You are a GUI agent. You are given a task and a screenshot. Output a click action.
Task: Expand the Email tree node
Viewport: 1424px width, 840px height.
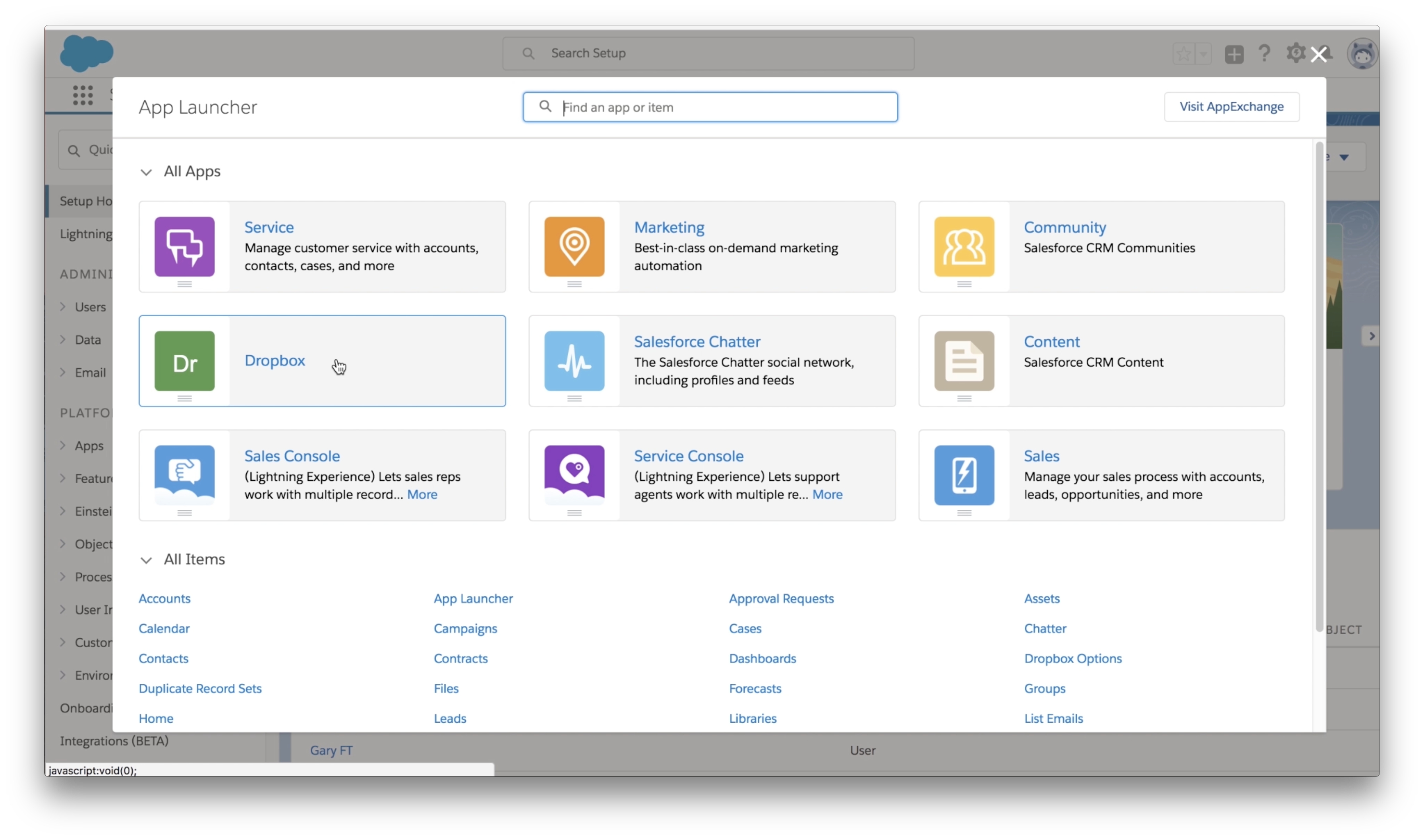63,372
